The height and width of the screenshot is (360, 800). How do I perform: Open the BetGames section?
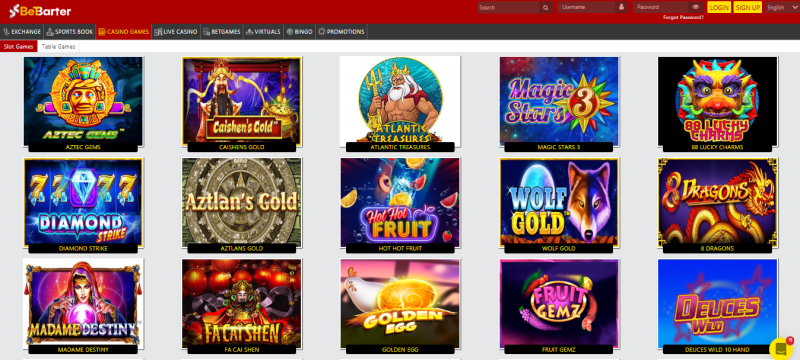pos(222,32)
